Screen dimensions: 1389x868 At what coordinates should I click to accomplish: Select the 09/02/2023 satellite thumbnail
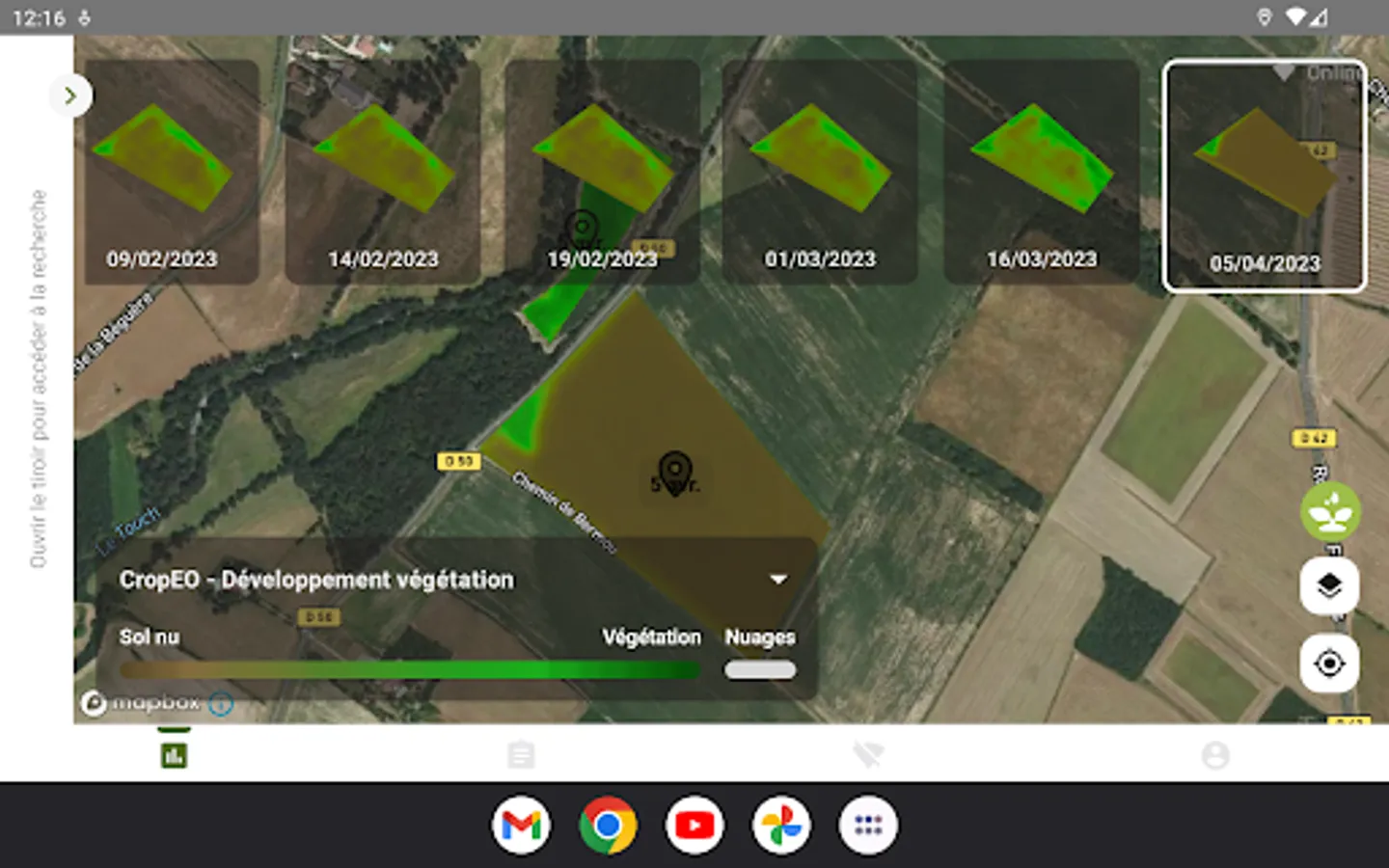tap(172, 172)
